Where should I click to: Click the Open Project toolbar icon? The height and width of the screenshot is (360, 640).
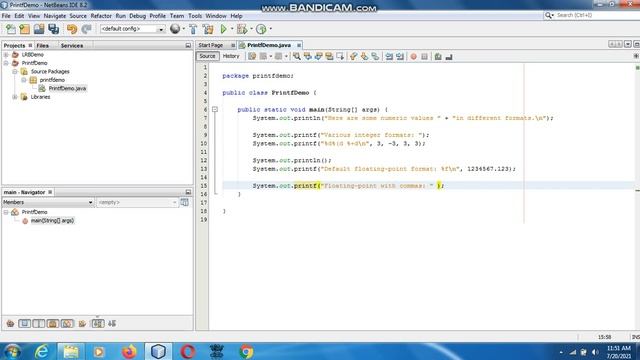[39, 29]
